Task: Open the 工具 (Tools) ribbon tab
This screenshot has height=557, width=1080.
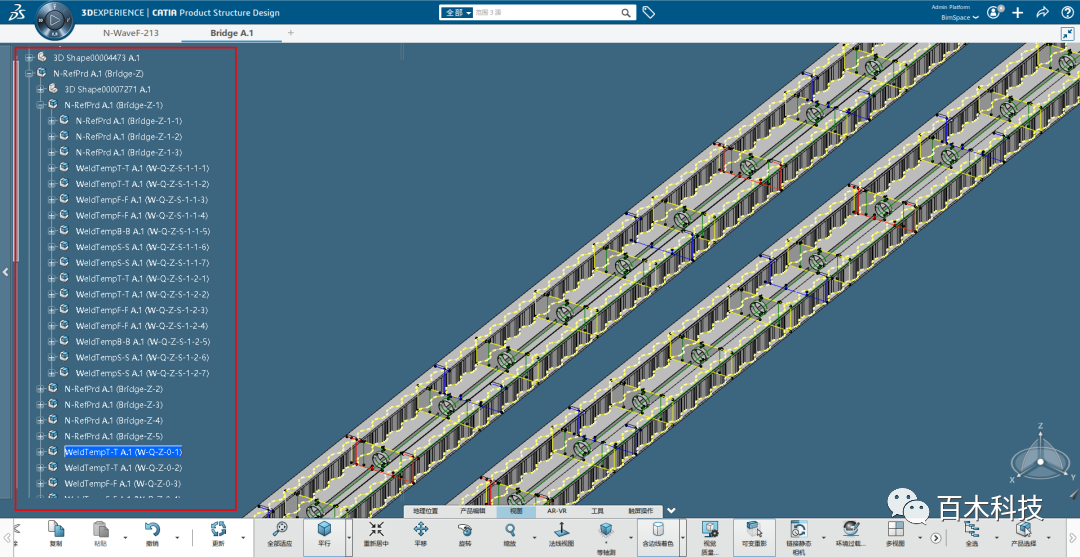Action: (597, 511)
